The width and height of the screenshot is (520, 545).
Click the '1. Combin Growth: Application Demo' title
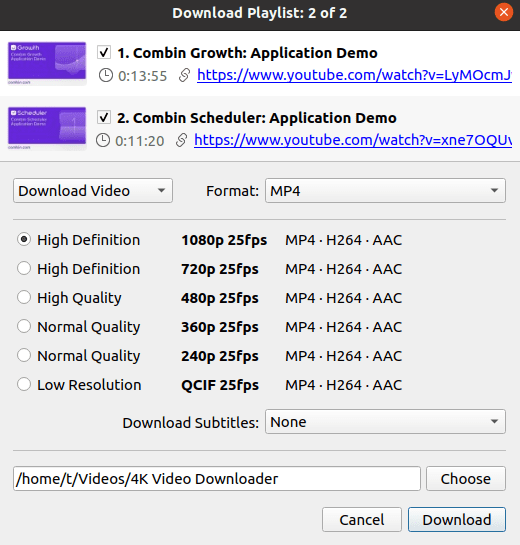[247, 53]
